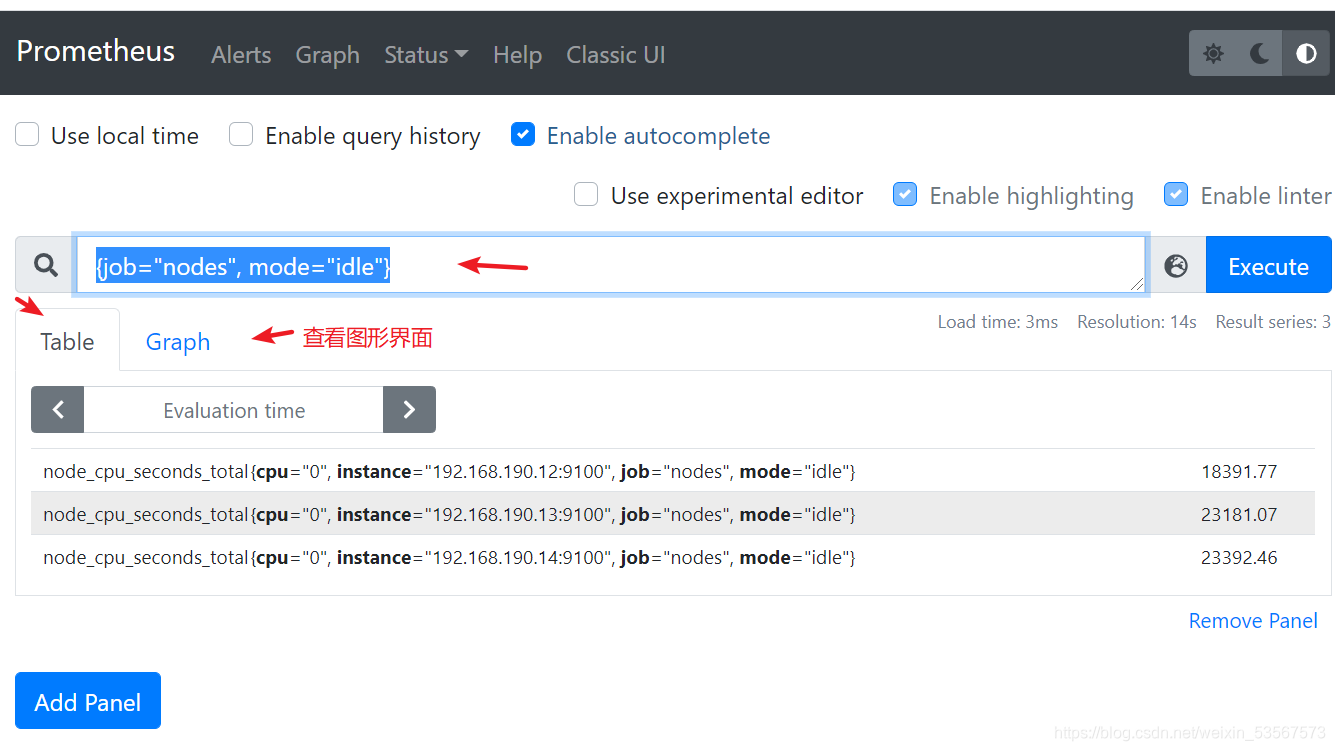Viewport: 1335px width, 751px height.
Task: Click Remove Panel link
Action: point(1253,621)
